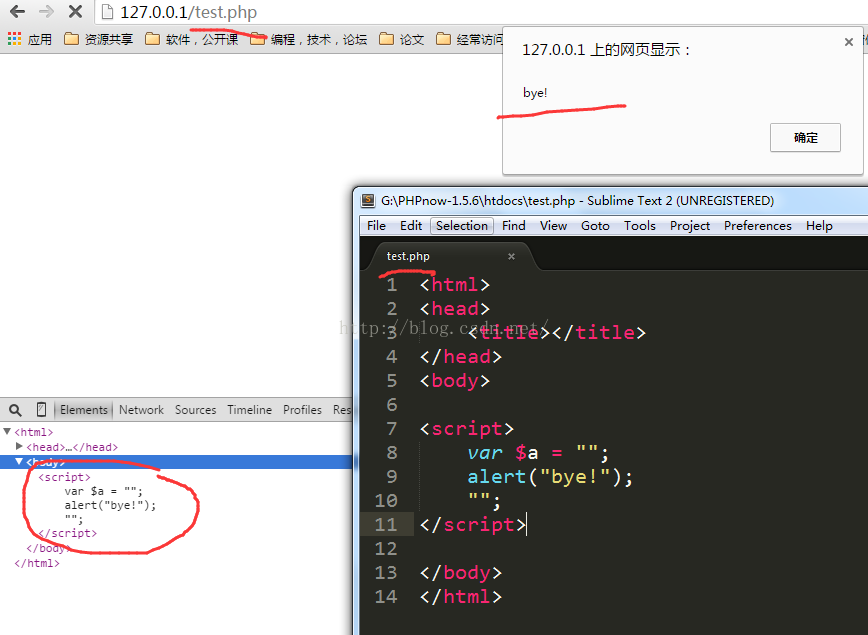
Task: Open the 软件，公开课 bookmark folder
Action: (192, 39)
